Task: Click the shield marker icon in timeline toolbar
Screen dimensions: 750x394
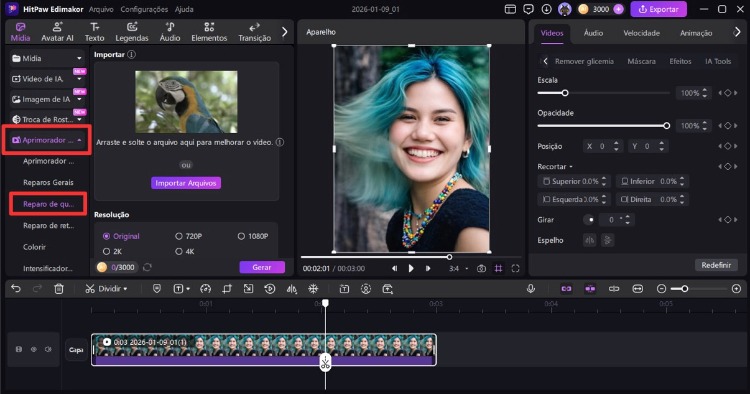Action: (156, 289)
